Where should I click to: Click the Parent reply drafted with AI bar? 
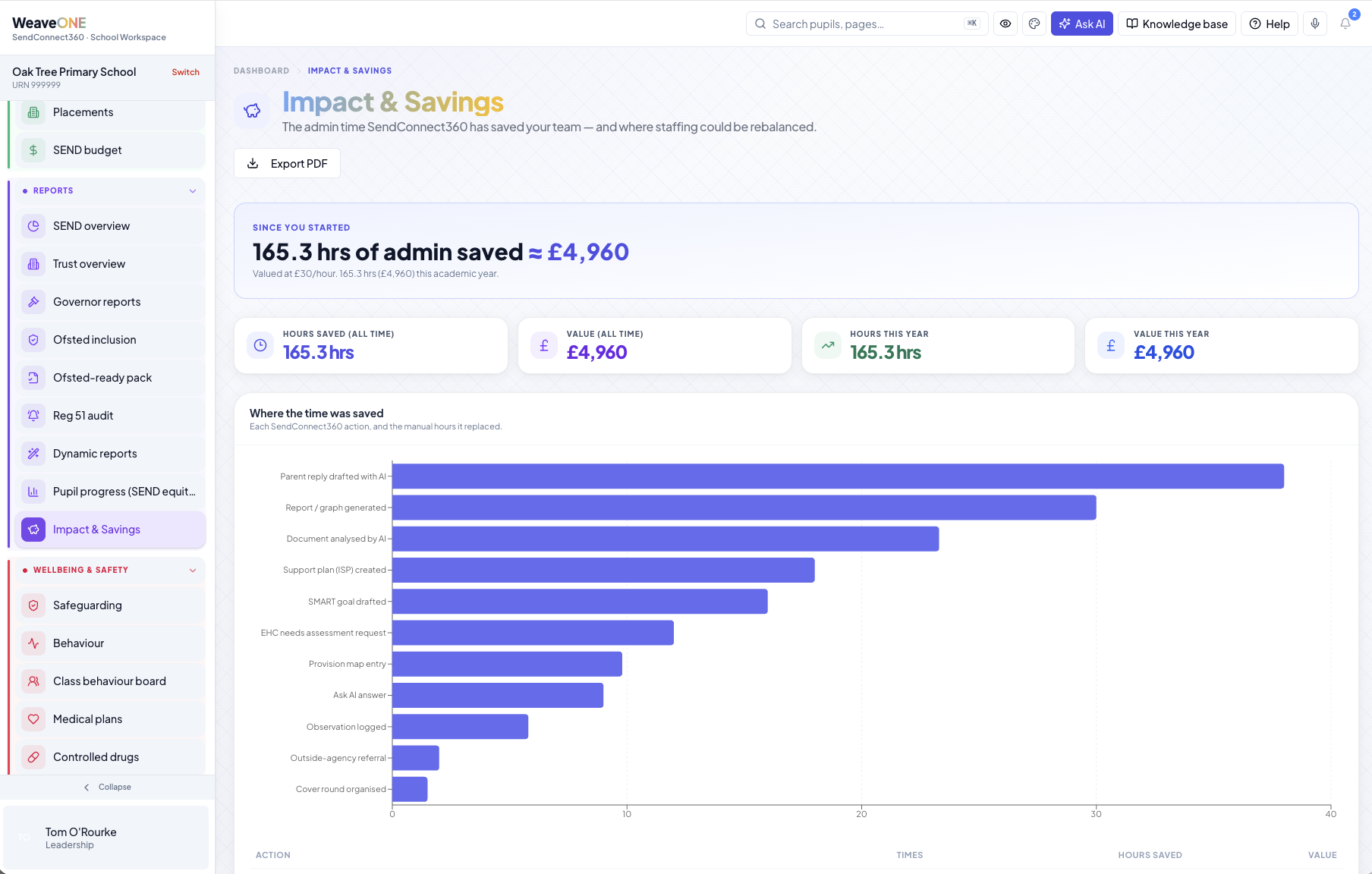click(x=838, y=476)
